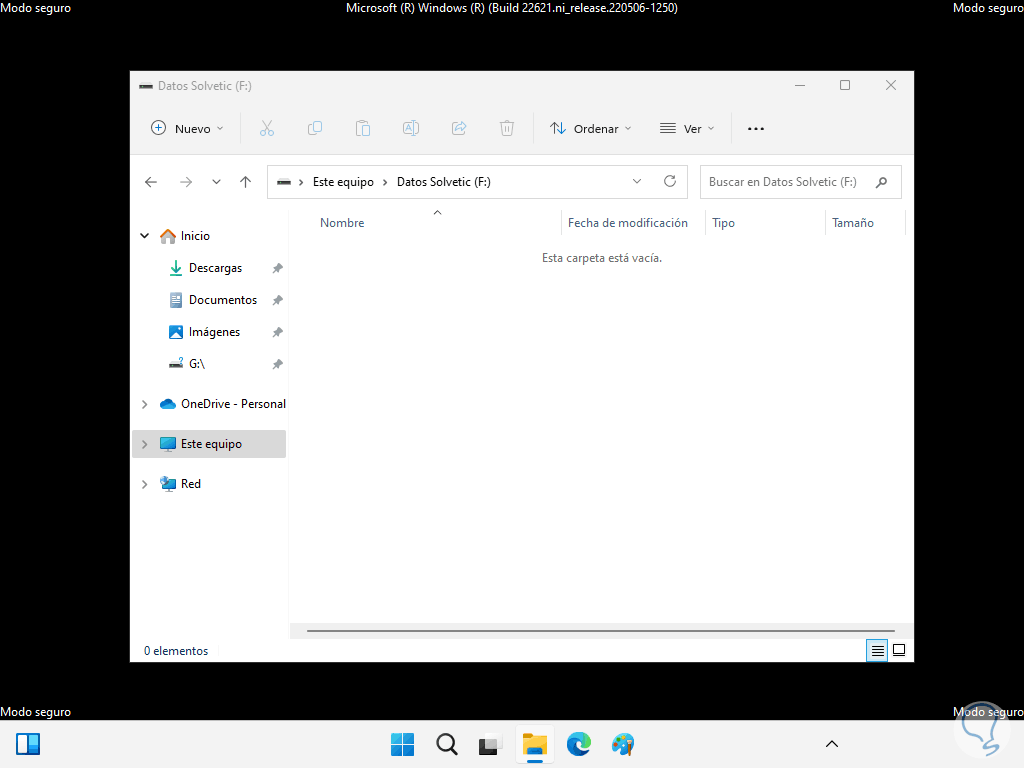Sort by Tamaño column header
The height and width of the screenshot is (768, 1024).
852,223
